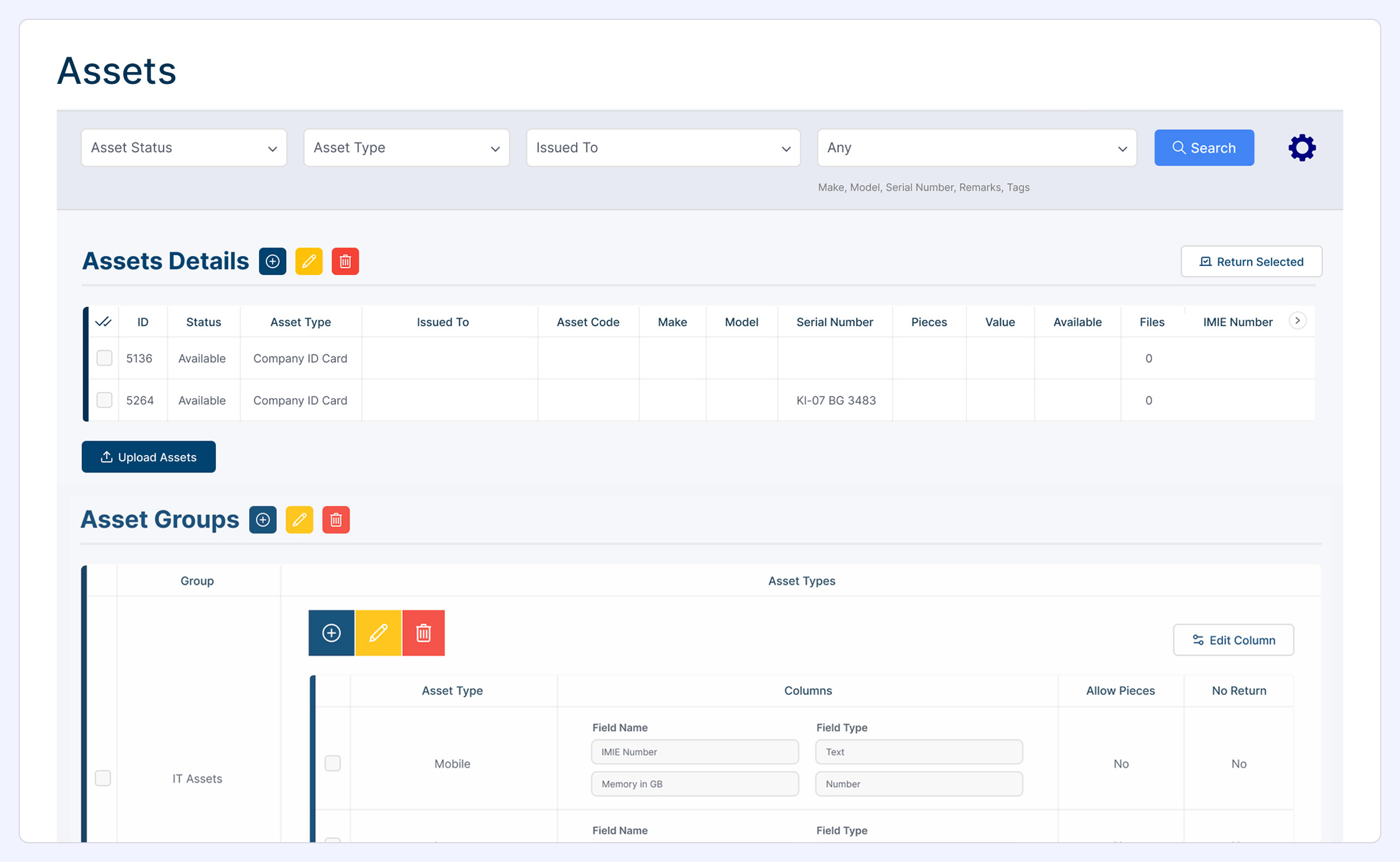Tick the checkbox for asset 5264
Image resolution: width=1400 pixels, height=862 pixels.
pos(104,400)
